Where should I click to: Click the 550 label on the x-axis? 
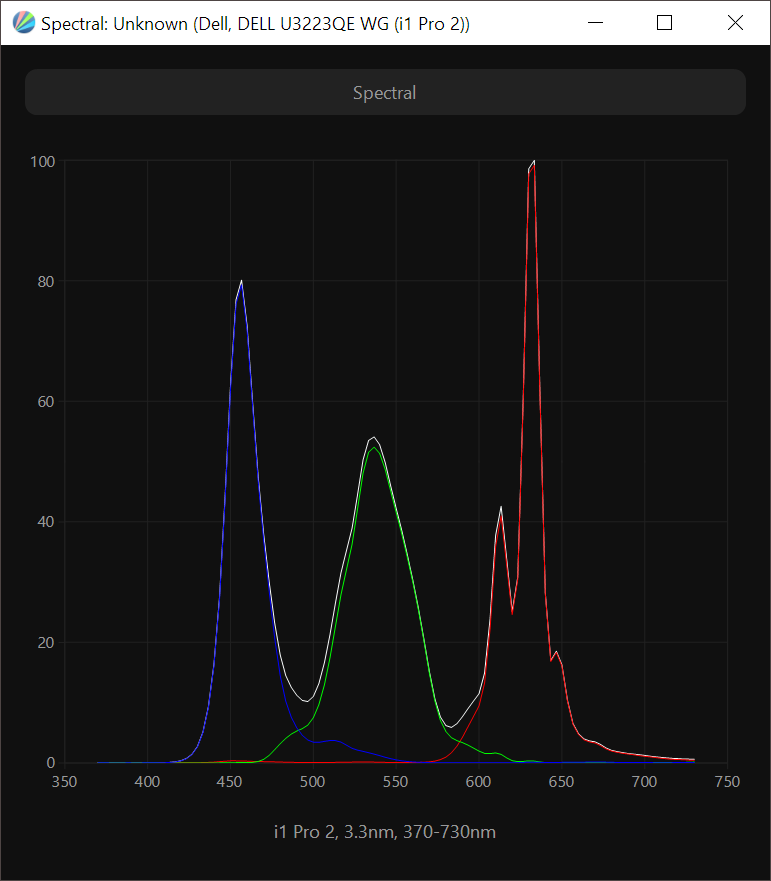[x=396, y=782]
